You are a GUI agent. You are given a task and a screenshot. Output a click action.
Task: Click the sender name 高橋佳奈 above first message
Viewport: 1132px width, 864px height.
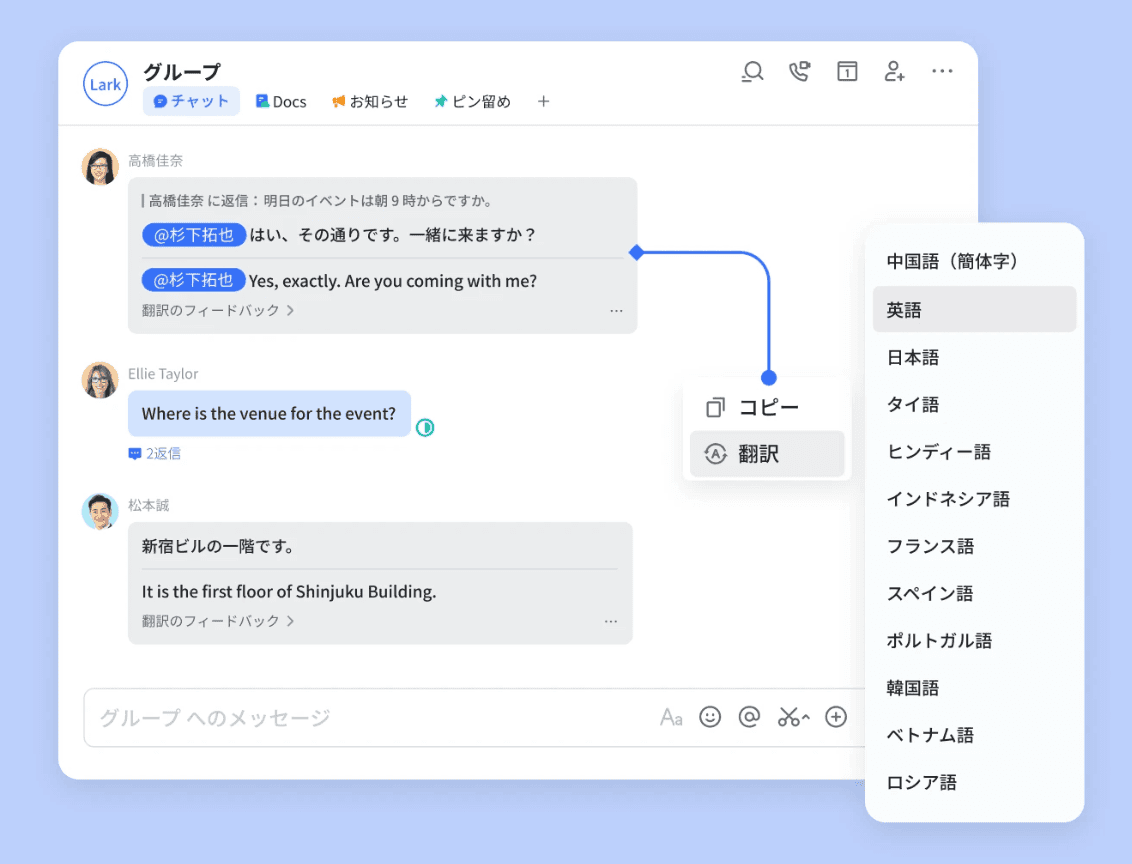click(x=155, y=160)
